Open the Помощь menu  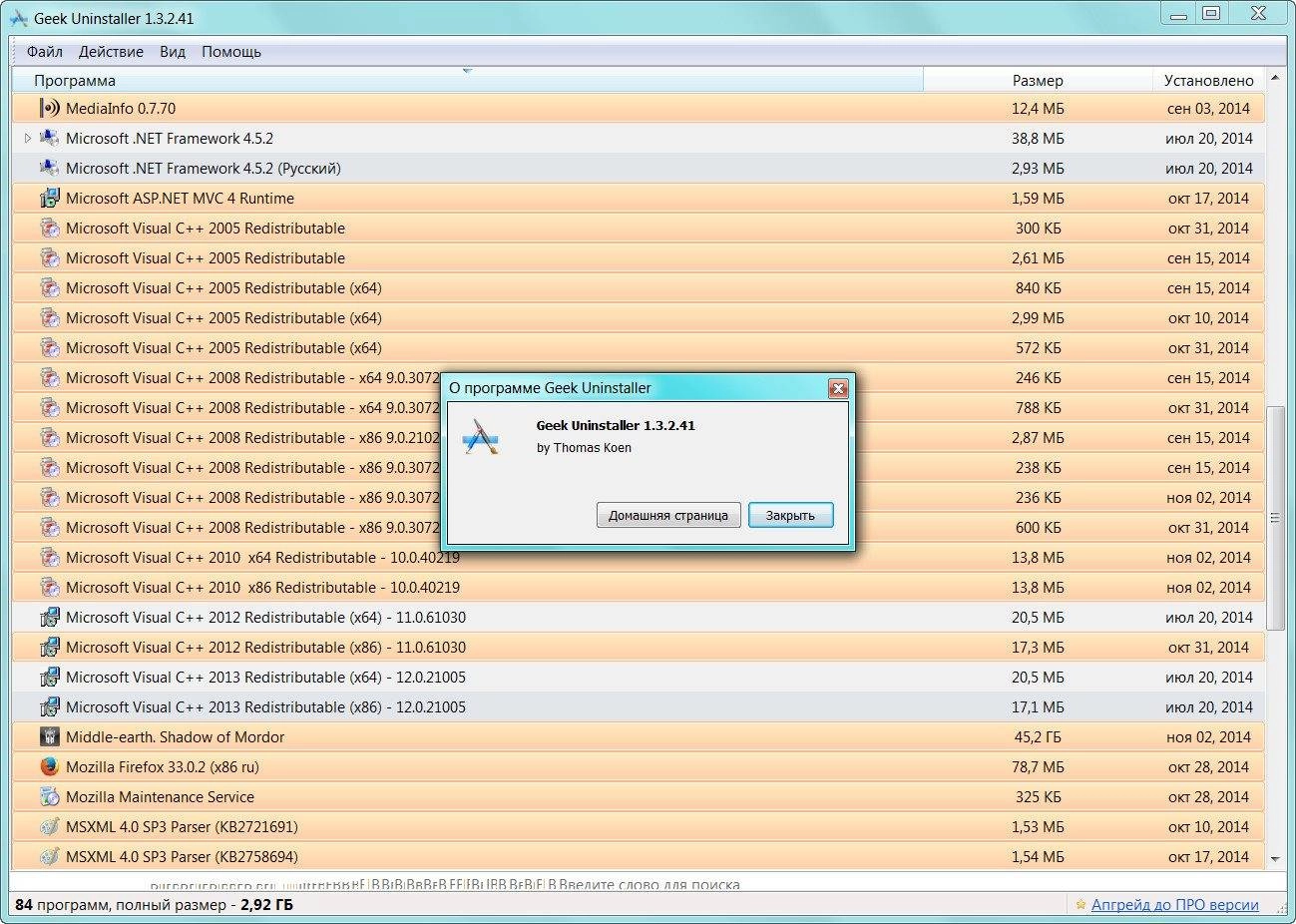[231, 52]
